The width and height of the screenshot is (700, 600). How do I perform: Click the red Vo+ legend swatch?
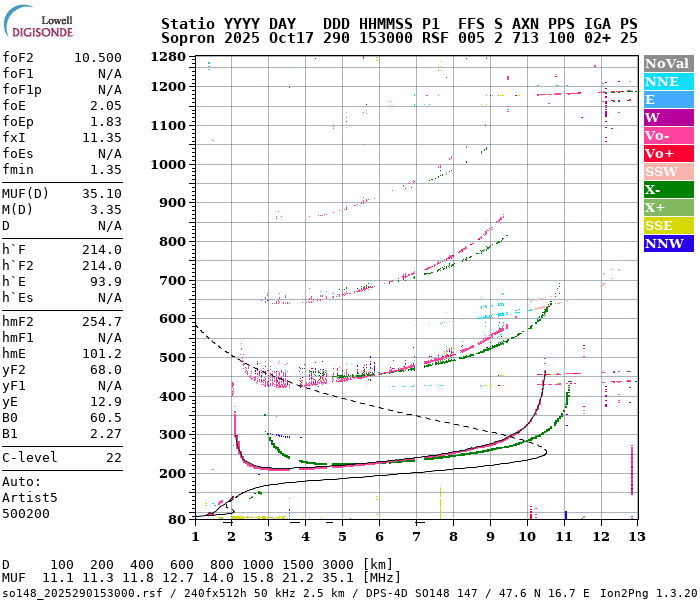coord(667,153)
